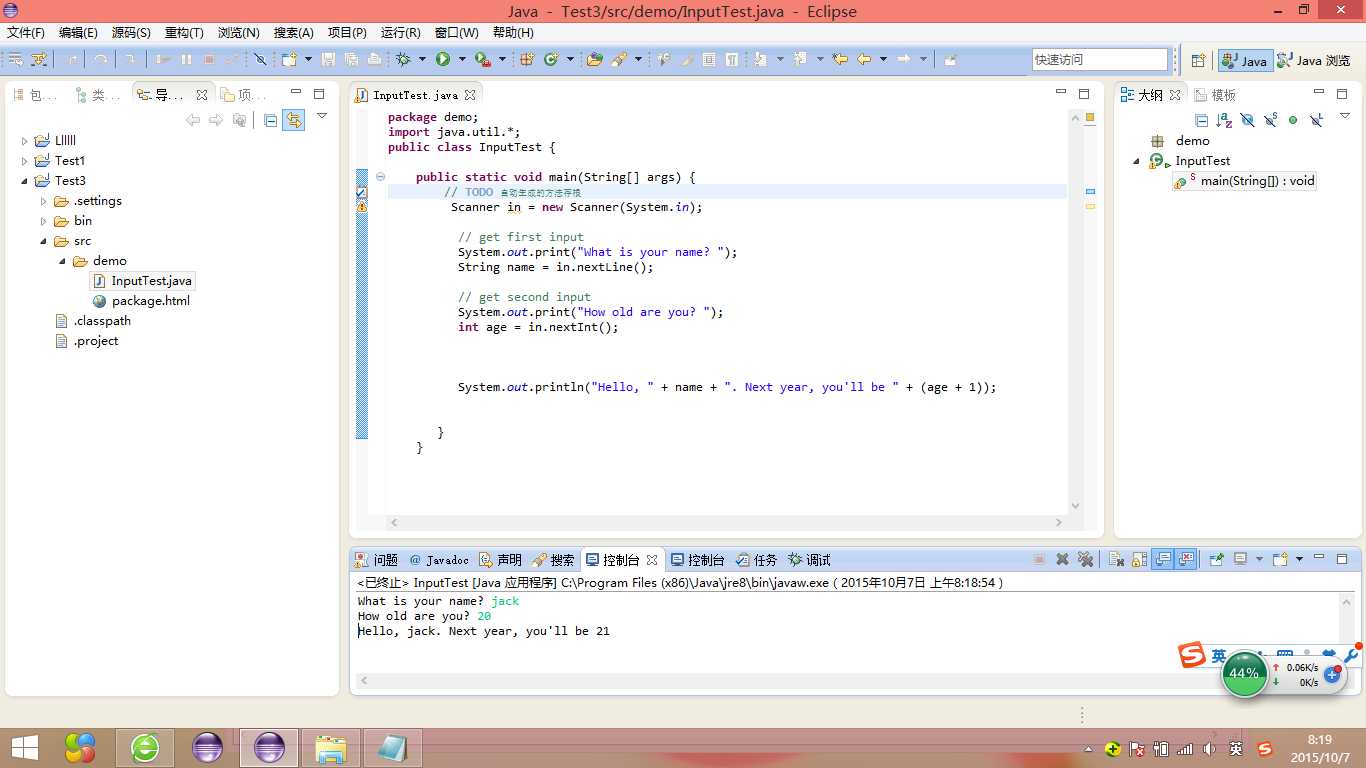Open navigator view menu triangle
Viewport: 1366px width, 768px height.
point(322,116)
